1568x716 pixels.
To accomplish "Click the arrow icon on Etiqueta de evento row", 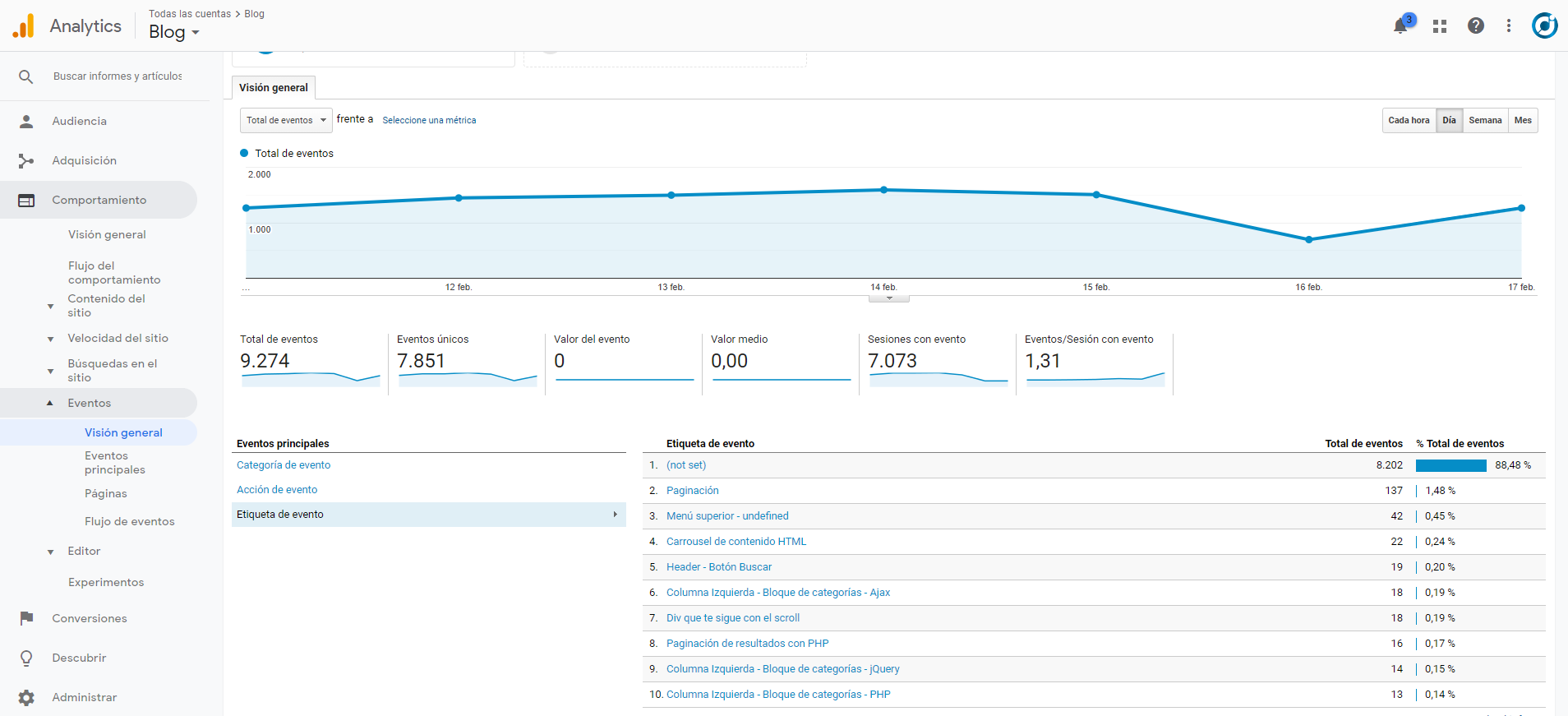I will (615, 515).
